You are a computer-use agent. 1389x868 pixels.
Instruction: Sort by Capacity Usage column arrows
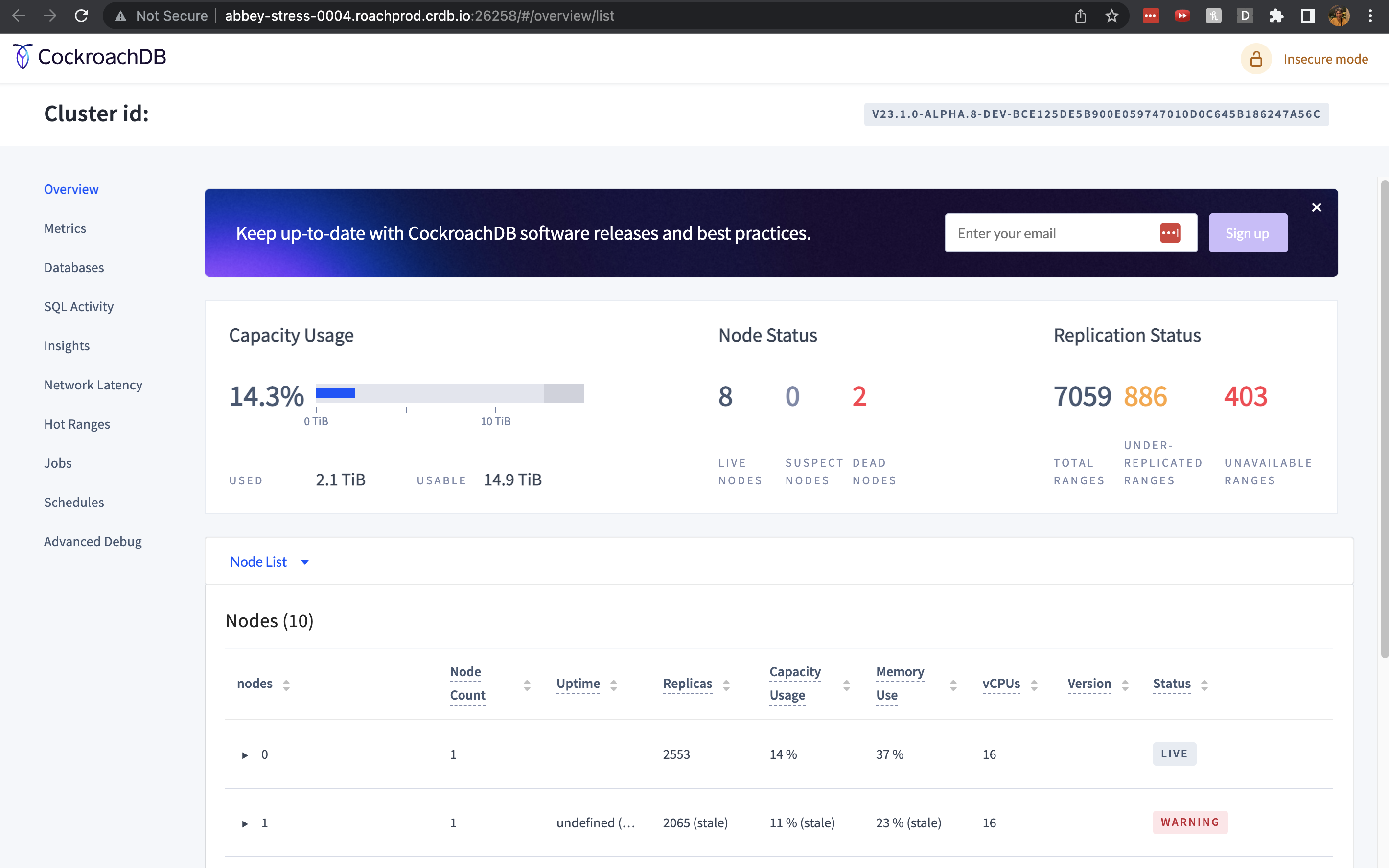[846, 685]
